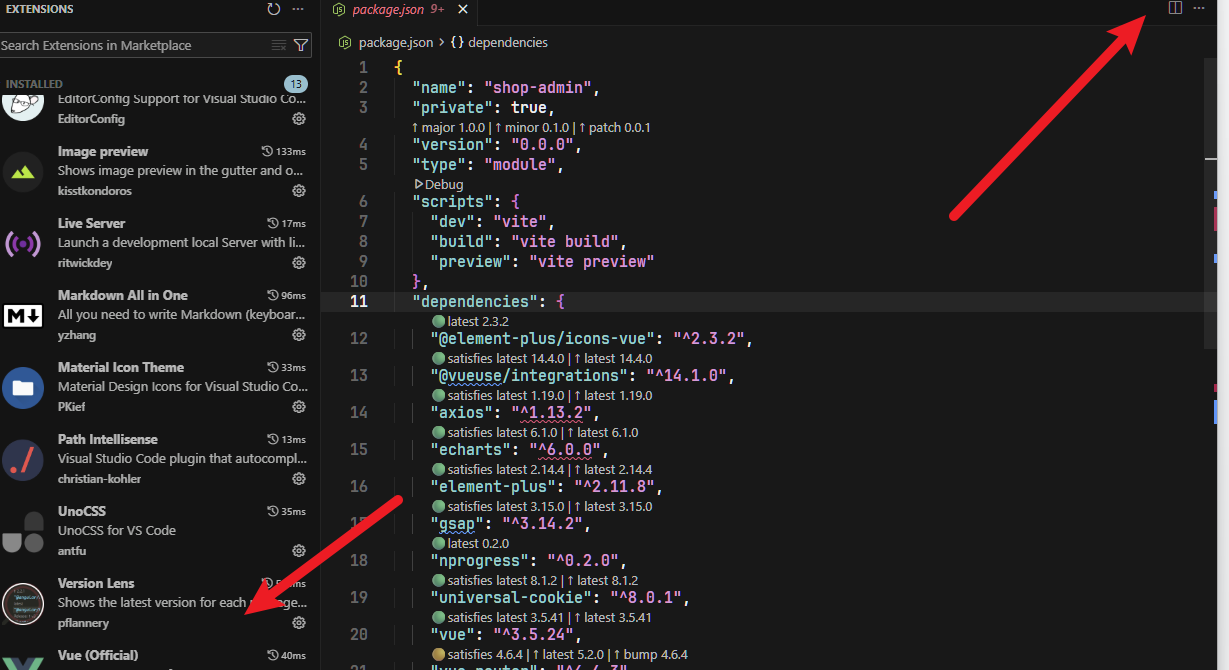Update vue to latest 3.5.41
This screenshot has height=670, width=1229.
click(613, 617)
